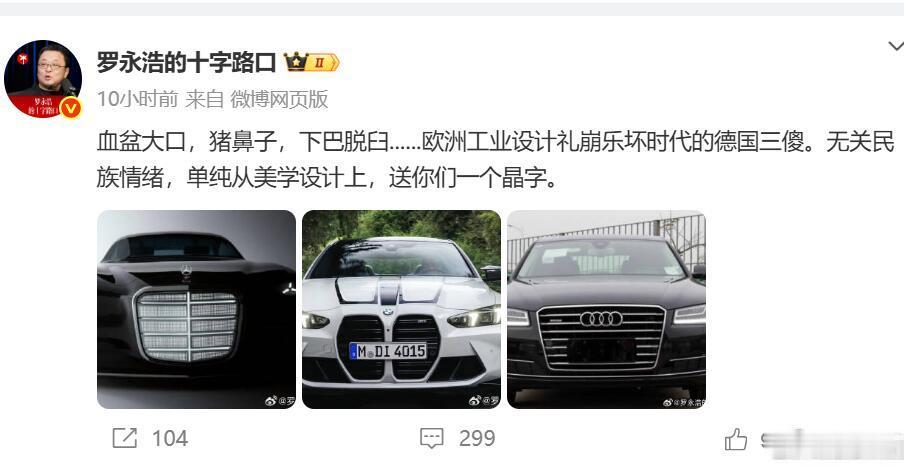Open the 10小时前 timestamp link
The height and width of the screenshot is (467, 904).
pos(137,99)
